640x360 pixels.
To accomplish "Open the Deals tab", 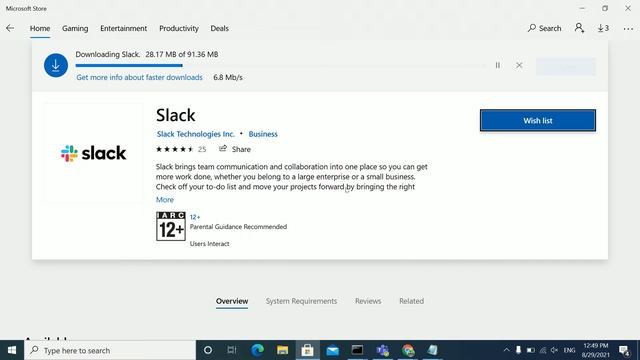I will 220,28.
